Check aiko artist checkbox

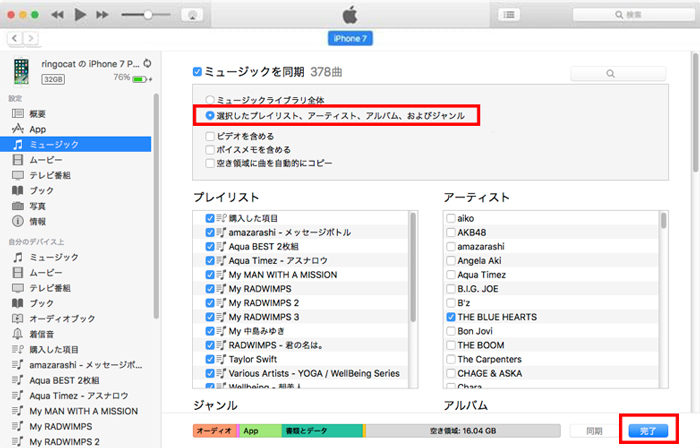(x=451, y=218)
